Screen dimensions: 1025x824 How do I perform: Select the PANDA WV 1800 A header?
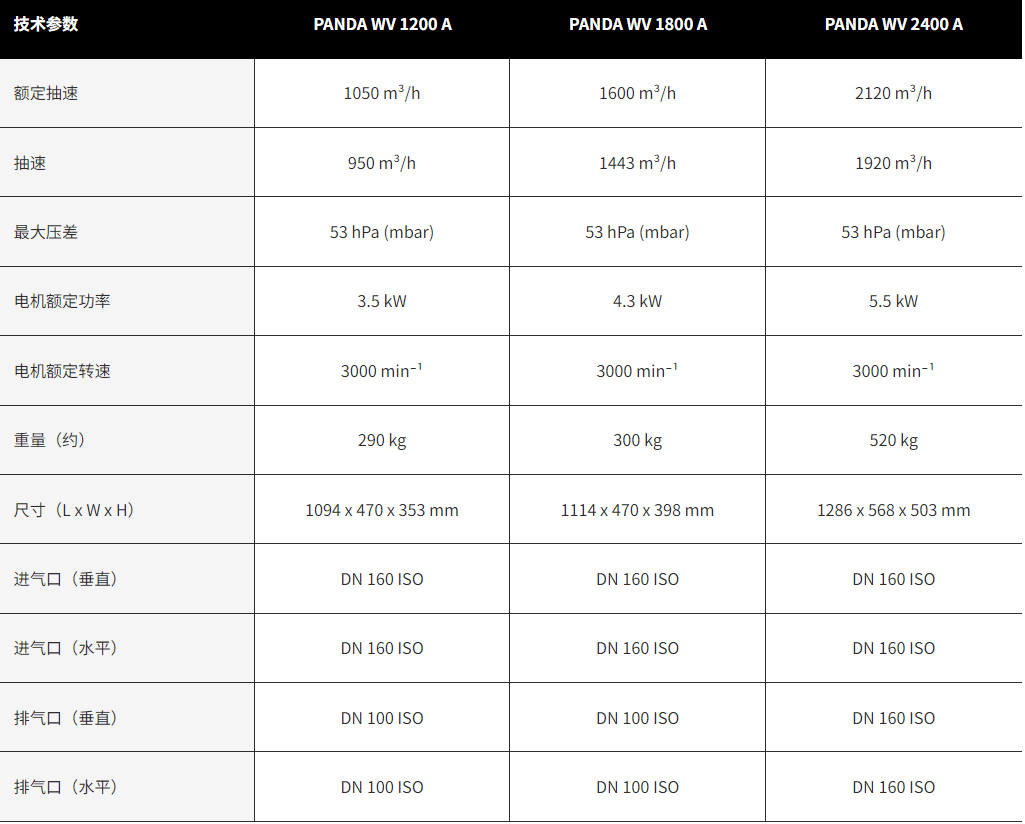point(638,24)
